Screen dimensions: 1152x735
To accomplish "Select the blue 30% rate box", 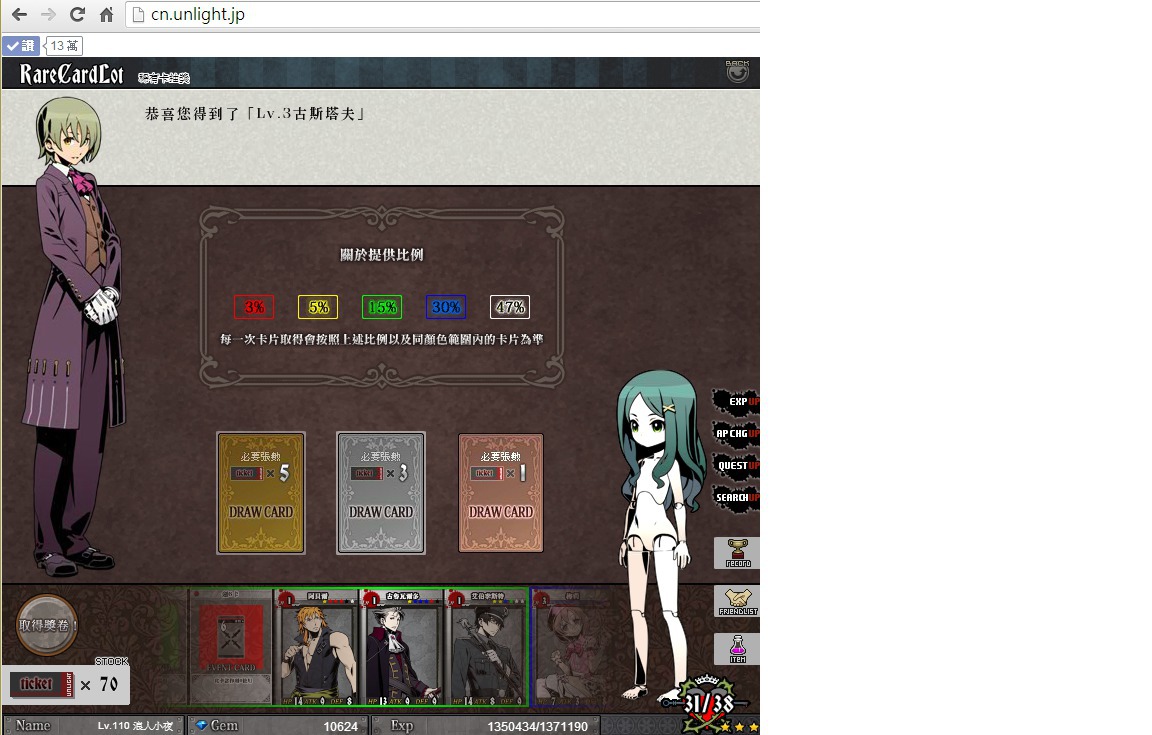I will (446, 306).
